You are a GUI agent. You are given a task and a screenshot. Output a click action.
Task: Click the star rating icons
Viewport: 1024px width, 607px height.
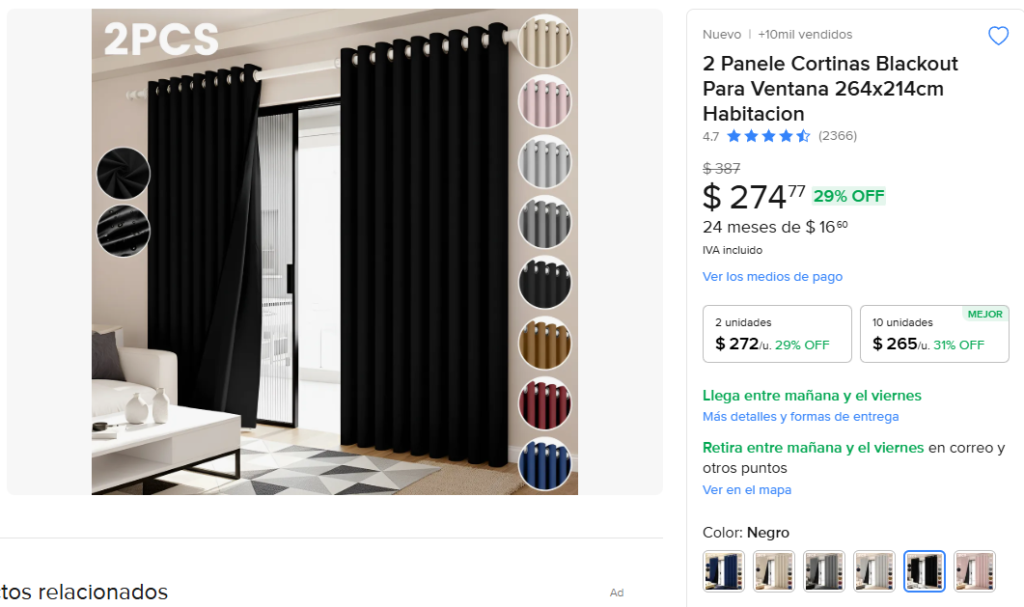[768, 136]
